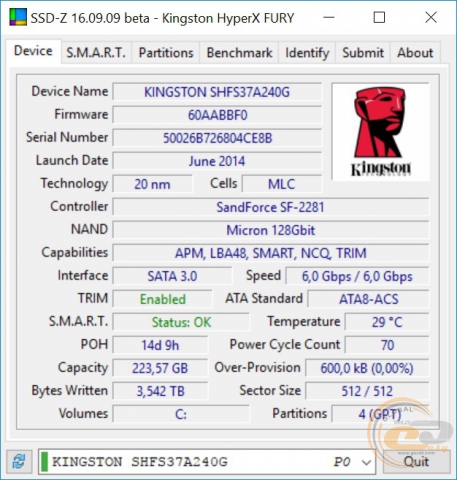Viewport: 457px width, 480px height.
Task: Click the Cells value MLC
Action: 282,184
